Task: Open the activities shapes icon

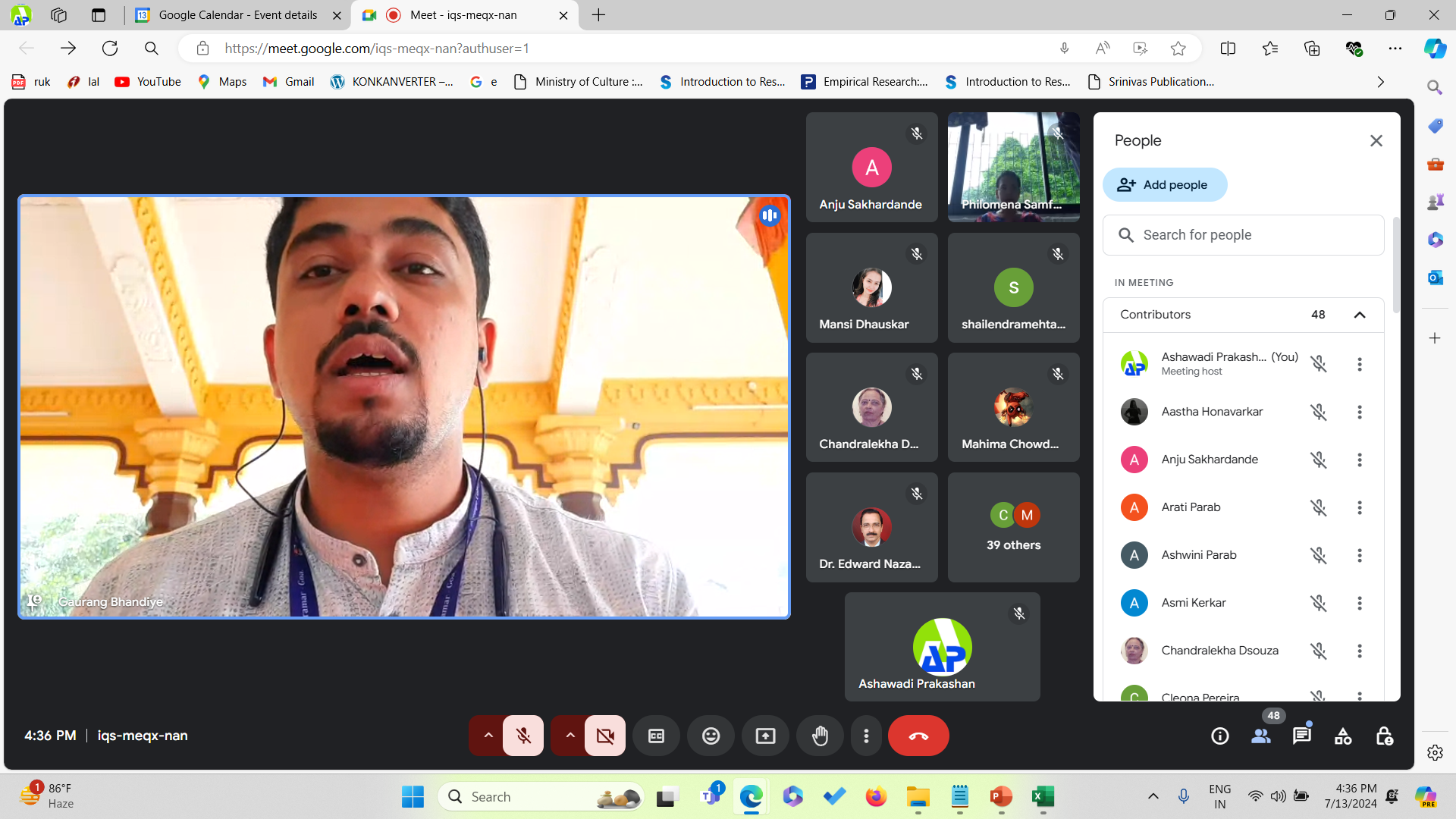Action: pyautogui.click(x=1343, y=736)
